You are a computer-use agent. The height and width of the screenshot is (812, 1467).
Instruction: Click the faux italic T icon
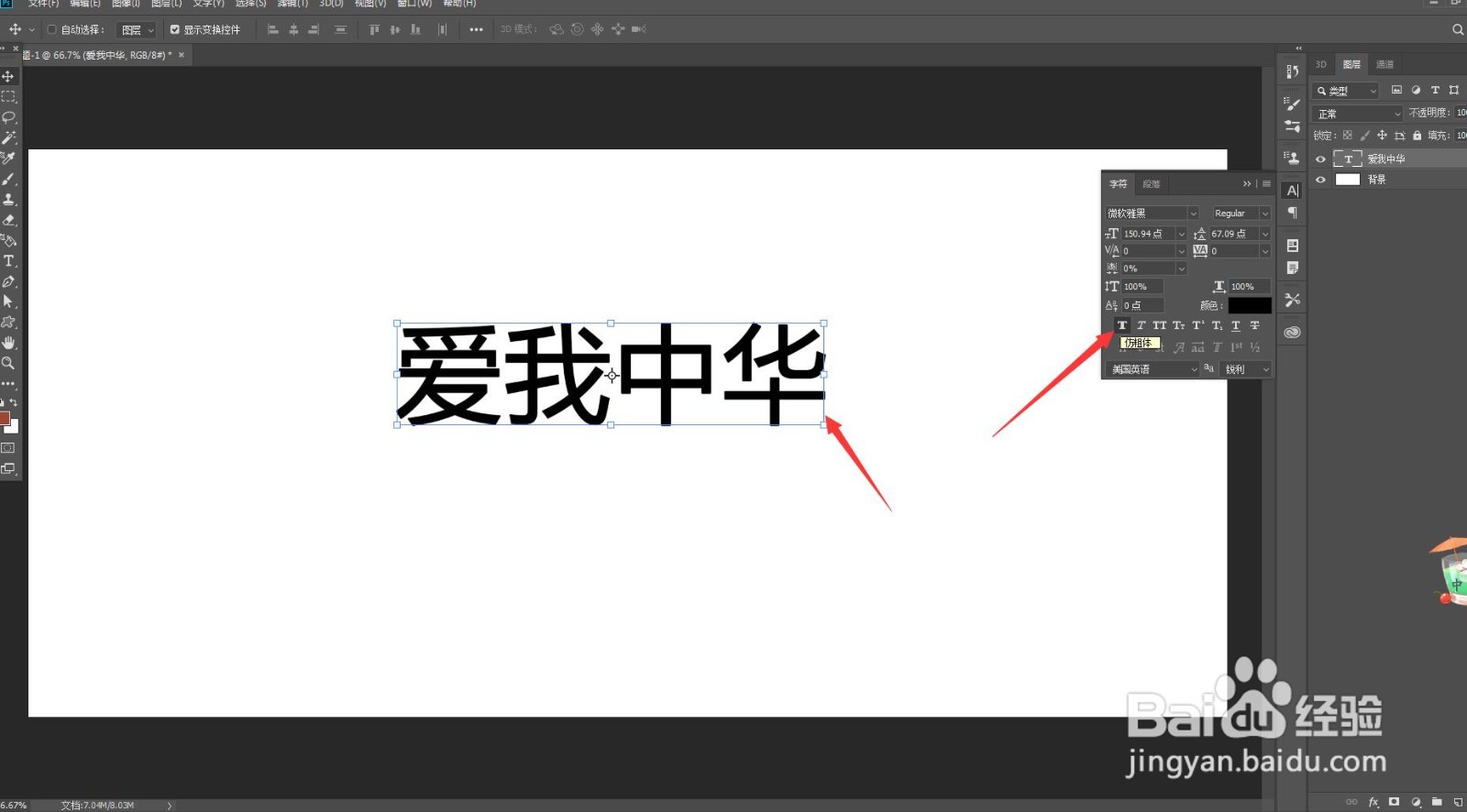(1142, 325)
